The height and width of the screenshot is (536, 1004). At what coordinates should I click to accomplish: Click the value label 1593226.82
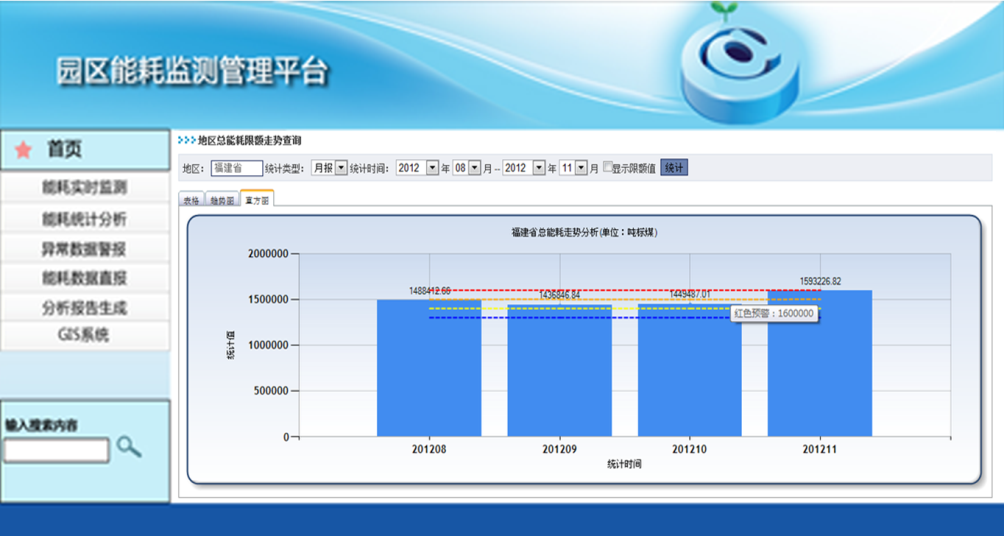tap(820, 281)
